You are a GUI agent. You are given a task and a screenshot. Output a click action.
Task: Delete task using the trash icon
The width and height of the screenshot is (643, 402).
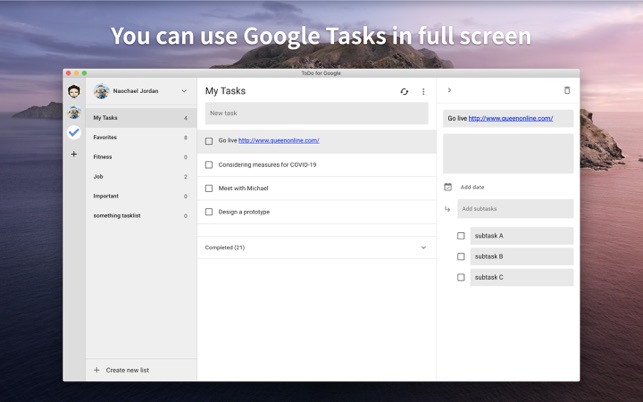(x=567, y=91)
